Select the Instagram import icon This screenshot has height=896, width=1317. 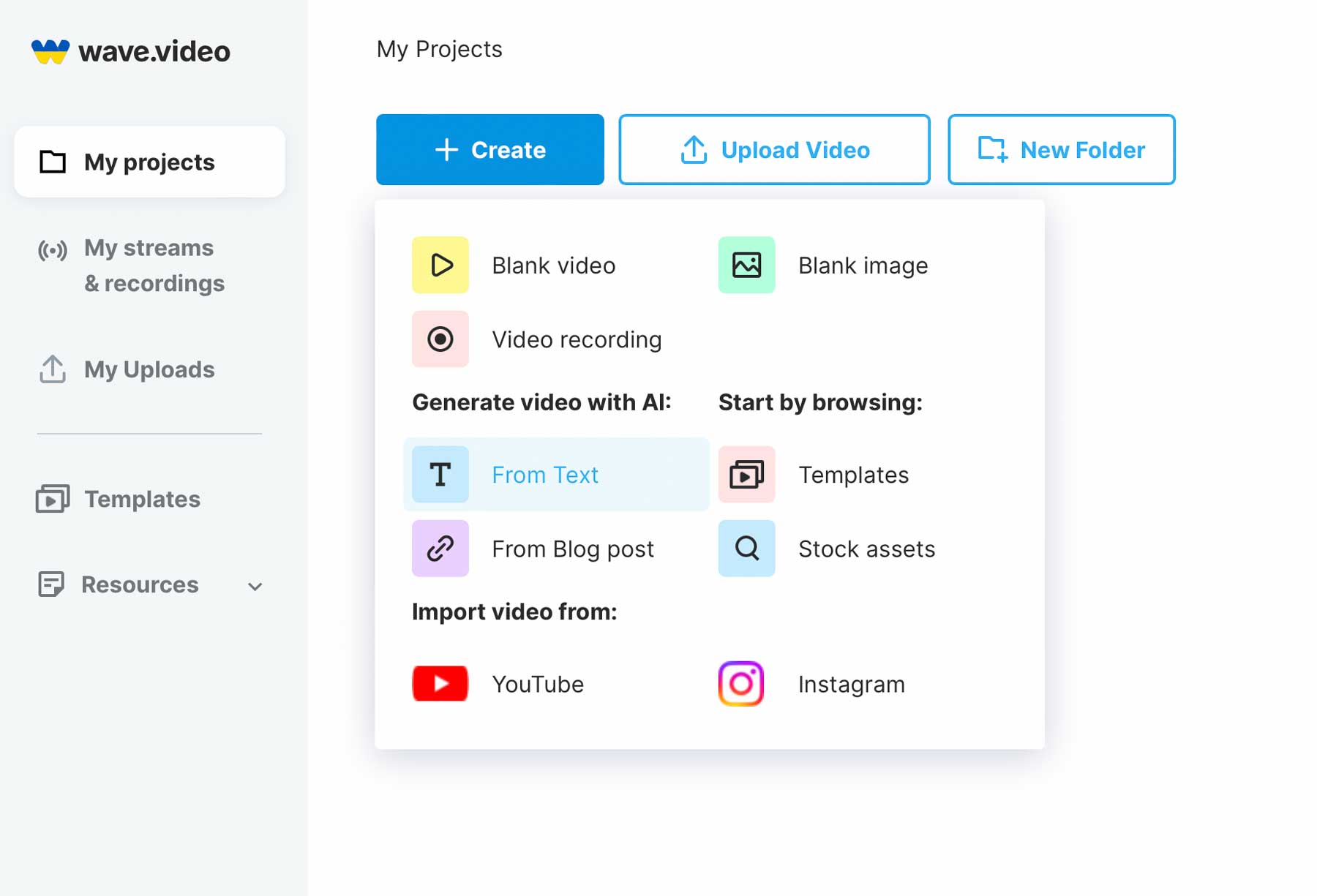(740, 683)
